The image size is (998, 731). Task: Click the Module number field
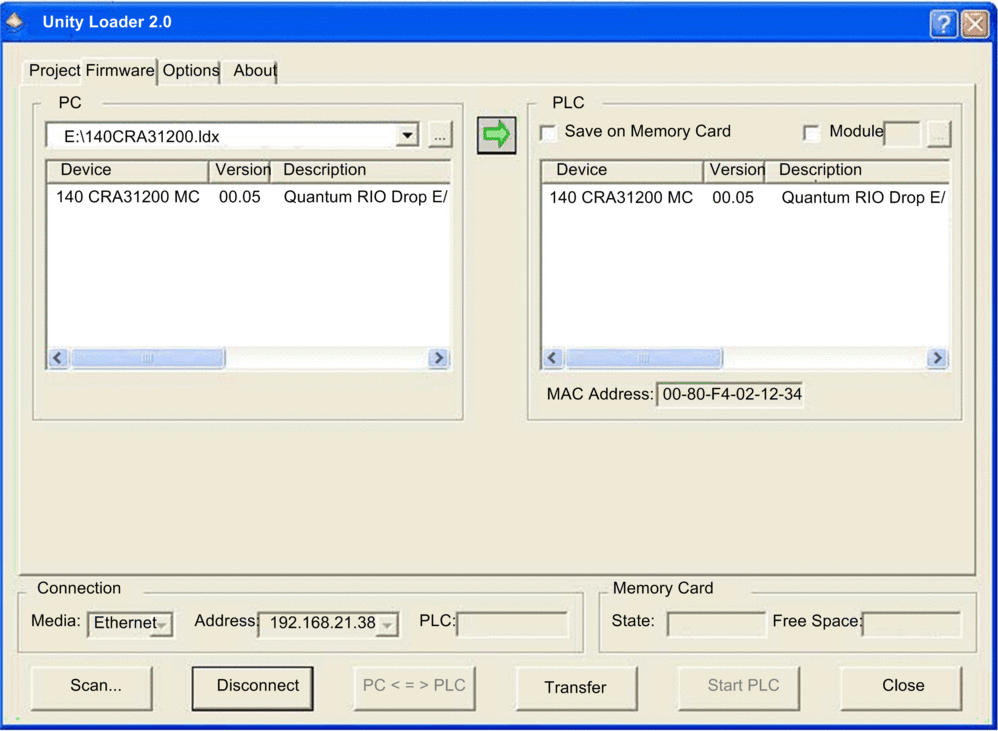(902, 134)
